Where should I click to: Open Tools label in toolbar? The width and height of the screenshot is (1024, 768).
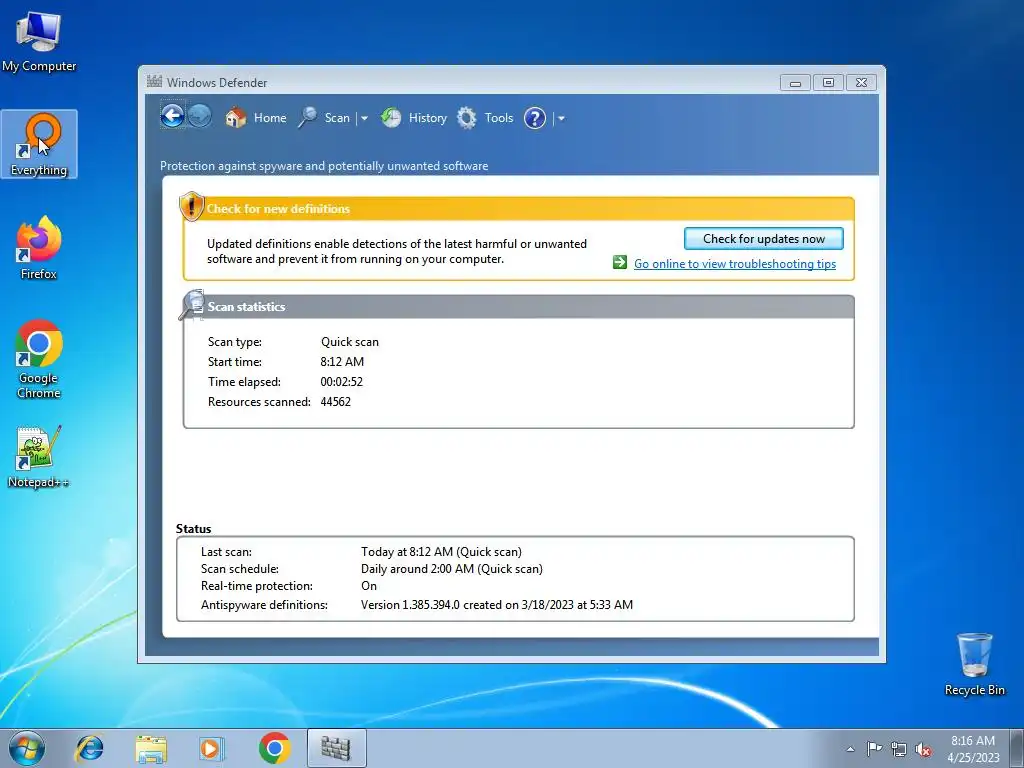tap(499, 118)
